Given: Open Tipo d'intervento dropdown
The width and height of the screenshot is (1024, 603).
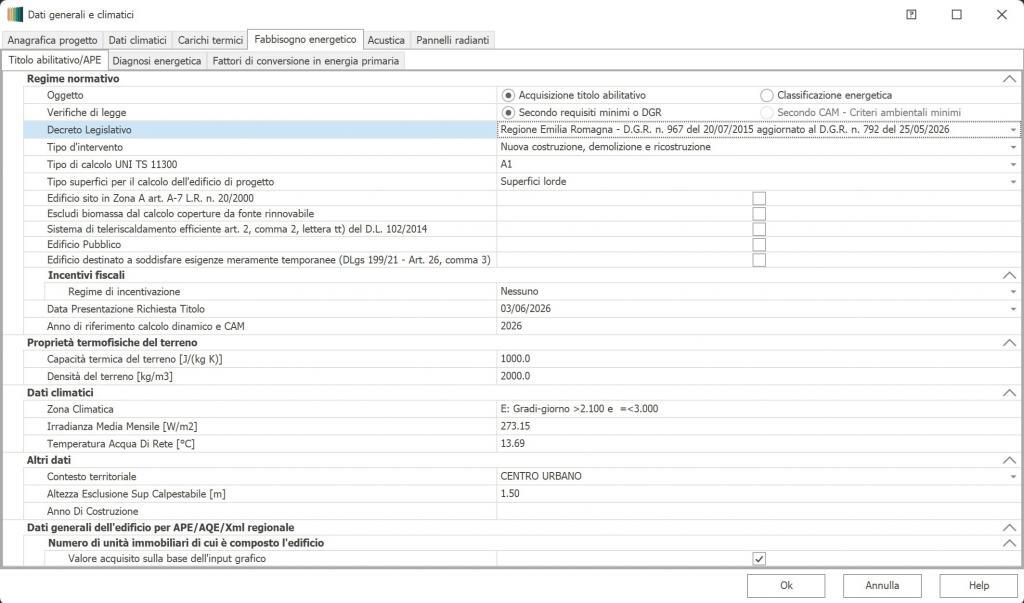Looking at the screenshot, I should [x=1013, y=147].
